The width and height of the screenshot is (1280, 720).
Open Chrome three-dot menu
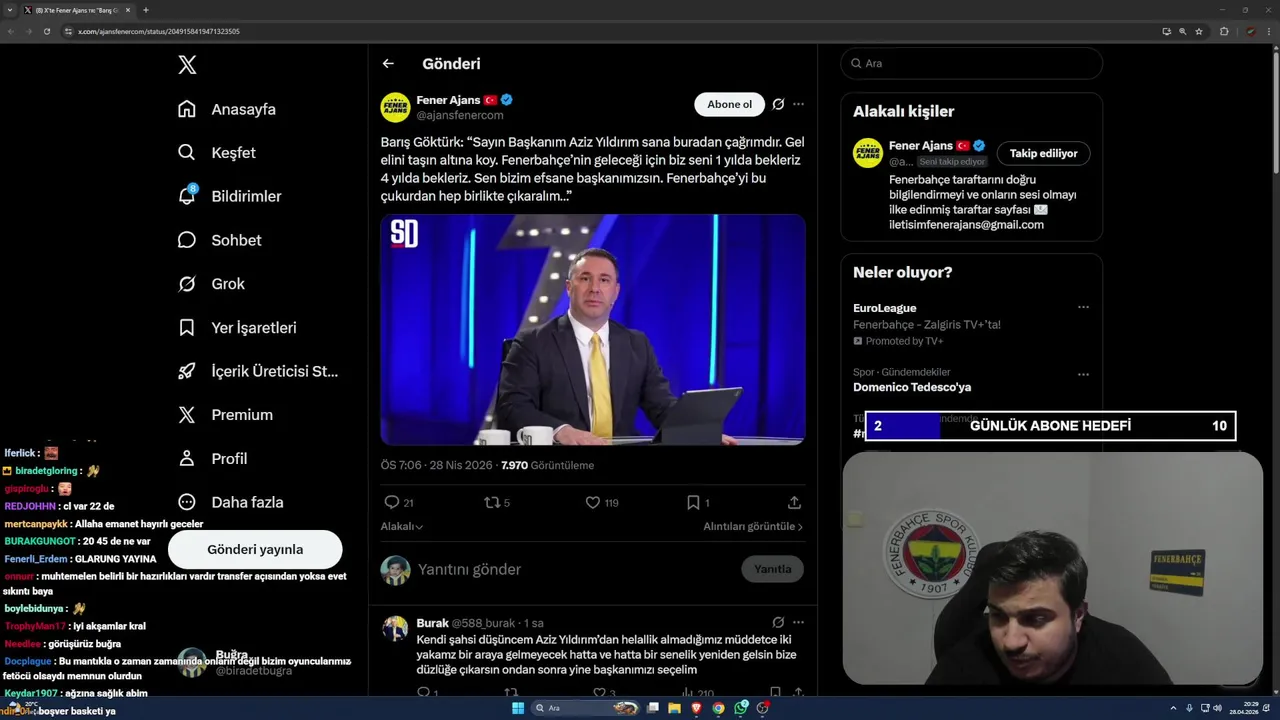1268,31
